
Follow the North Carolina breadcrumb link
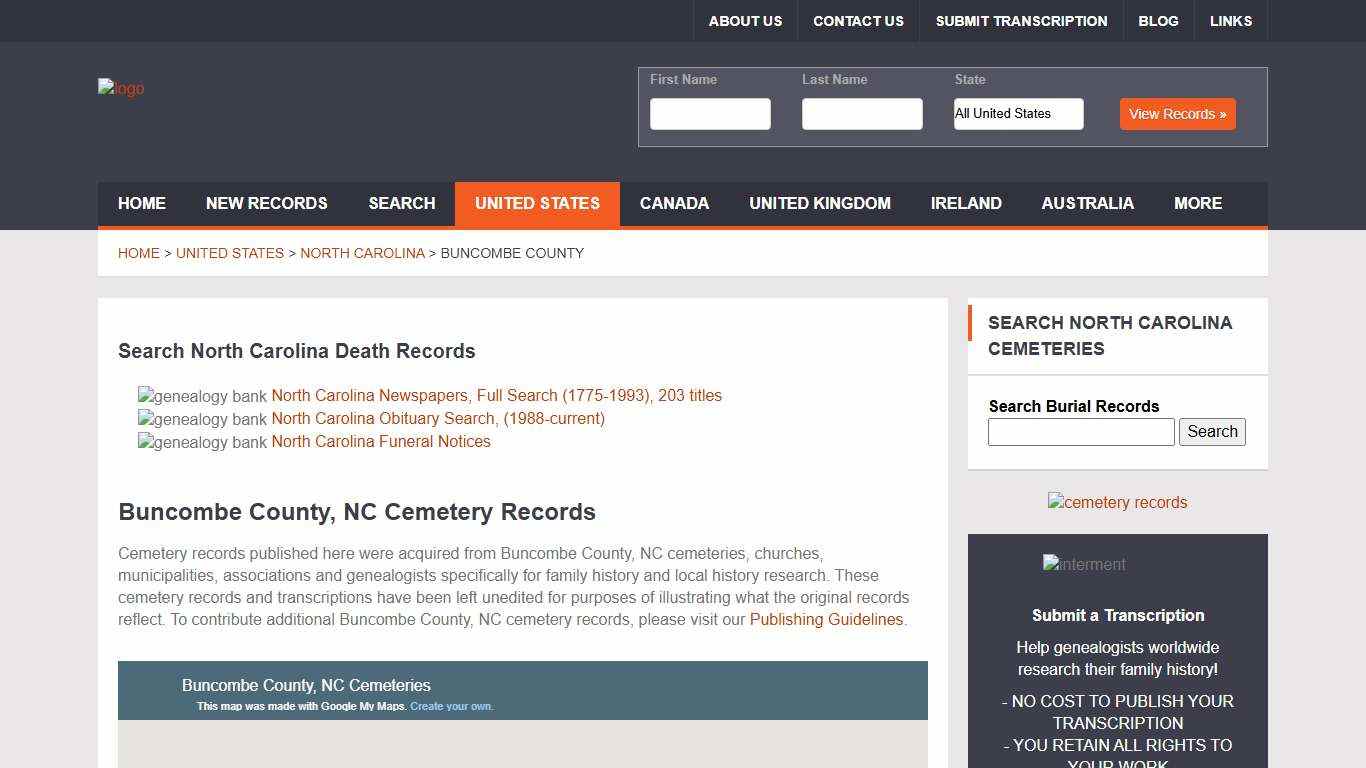(362, 253)
